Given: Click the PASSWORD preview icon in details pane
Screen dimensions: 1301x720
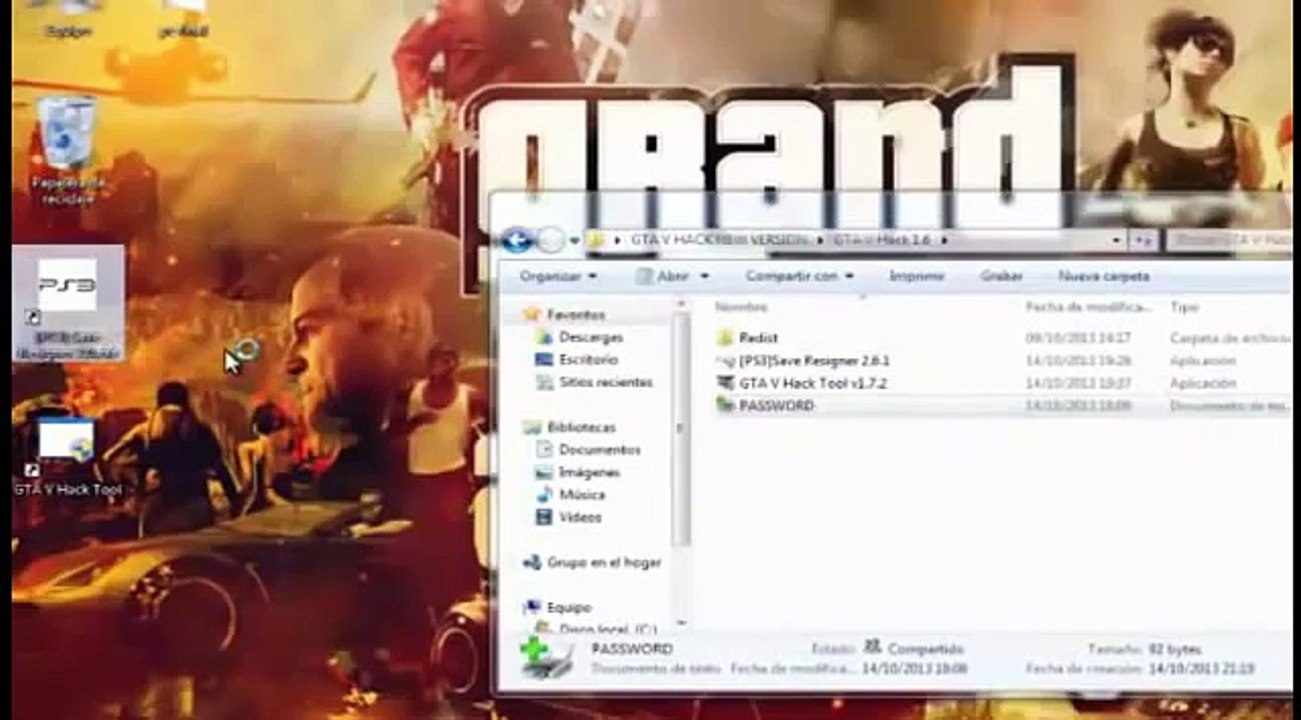Looking at the screenshot, I should pyautogui.click(x=546, y=658).
